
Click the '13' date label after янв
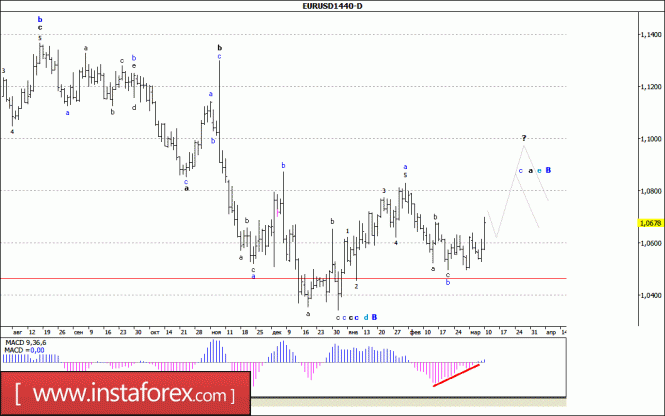pyautogui.click(x=367, y=332)
